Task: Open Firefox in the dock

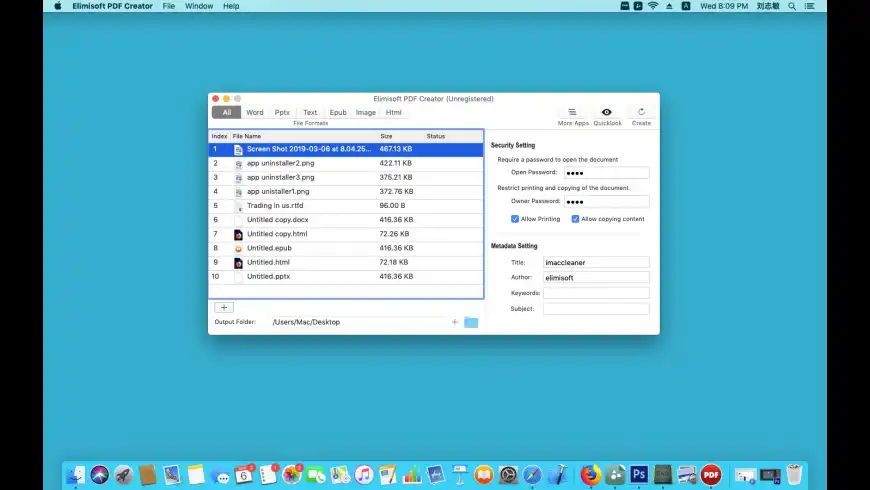Action: click(x=590, y=475)
